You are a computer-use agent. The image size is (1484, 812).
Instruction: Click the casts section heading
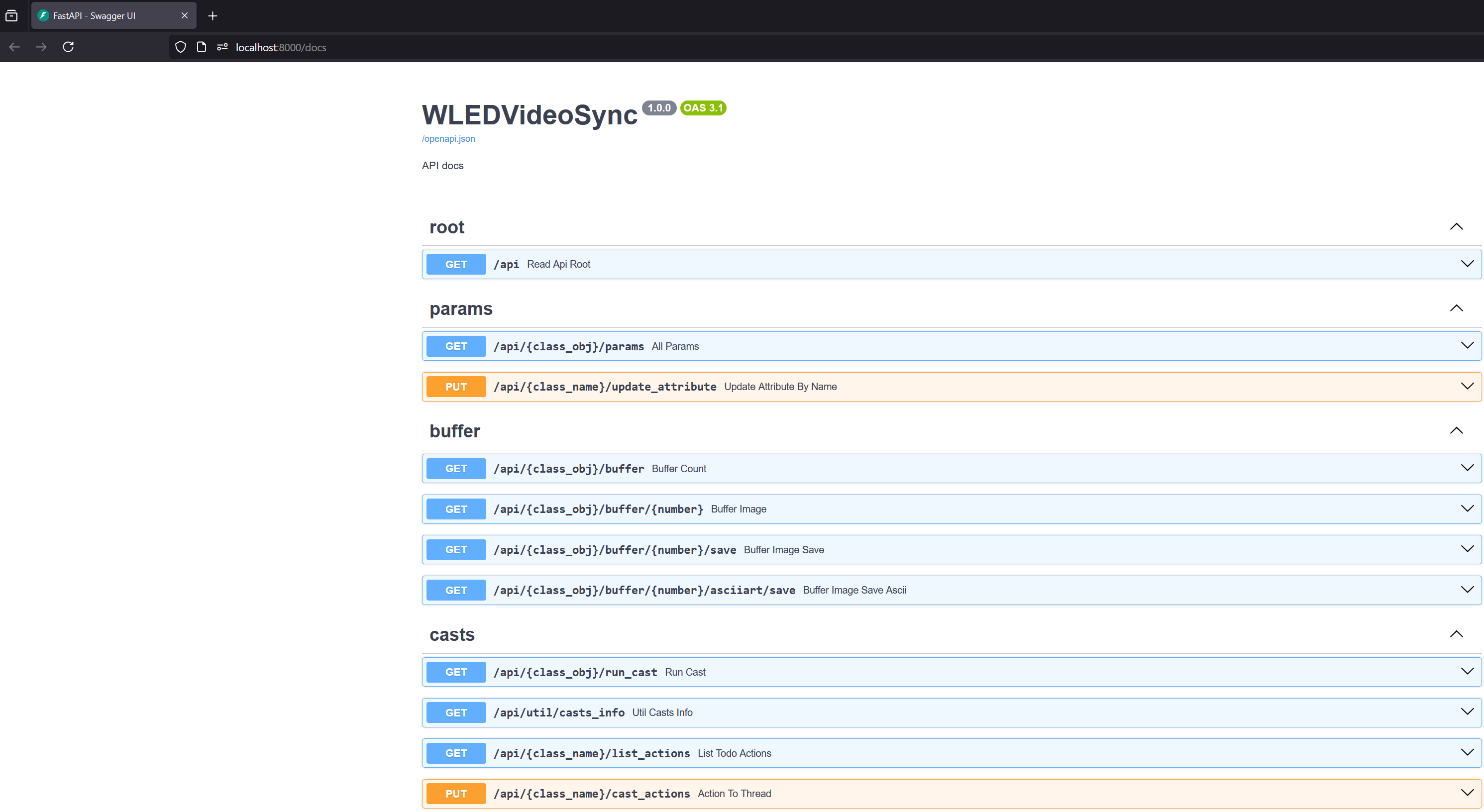pyautogui.click(x=452, y=634)
